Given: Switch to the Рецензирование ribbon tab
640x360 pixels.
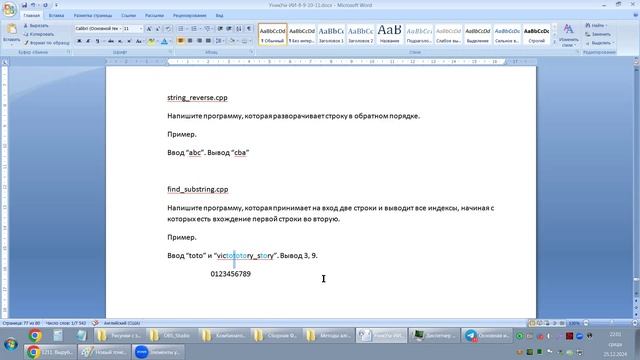Looking at the screenshot, I should pos(189,16).
